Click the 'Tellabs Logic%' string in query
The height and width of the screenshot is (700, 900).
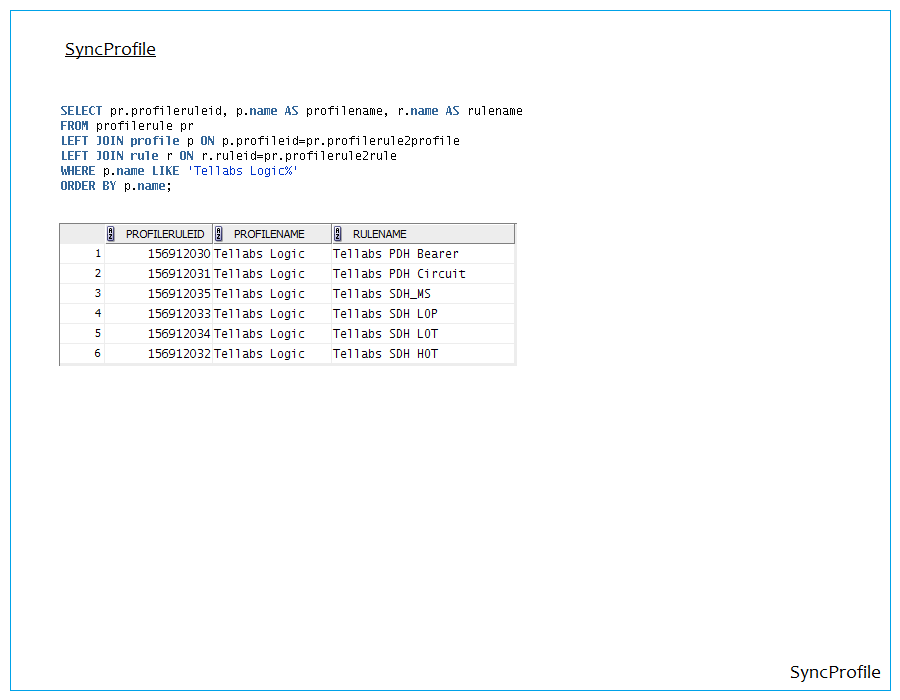click(x=243, y=171)
